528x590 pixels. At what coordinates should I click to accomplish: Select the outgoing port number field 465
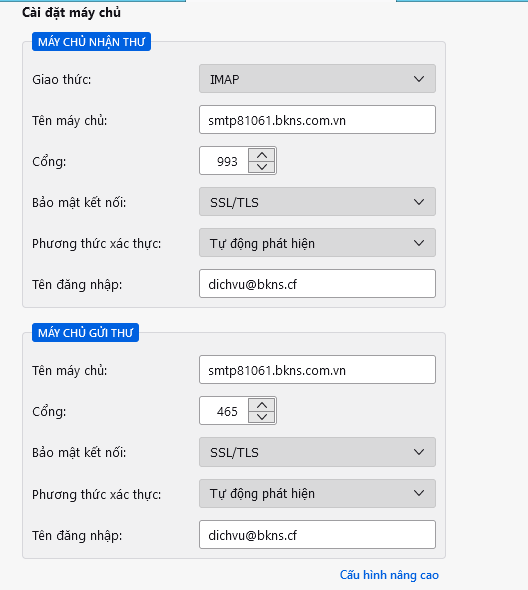click(x=224, y=411)
